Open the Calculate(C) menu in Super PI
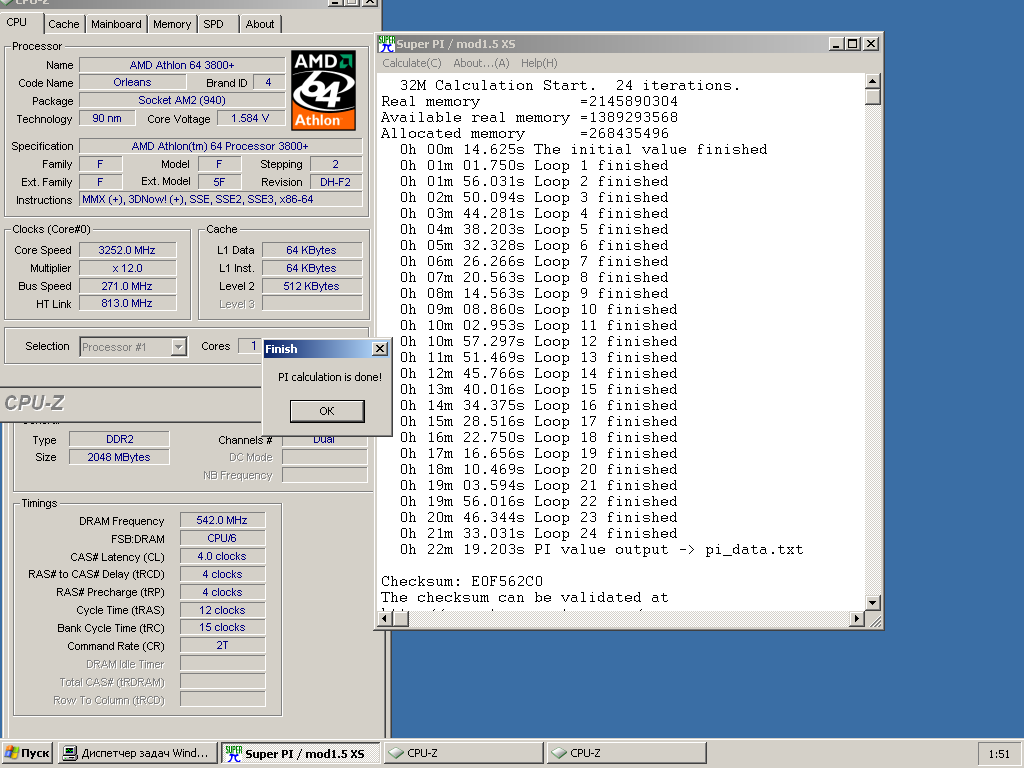This screenshot has height=768, width=1024. point(411,63)
